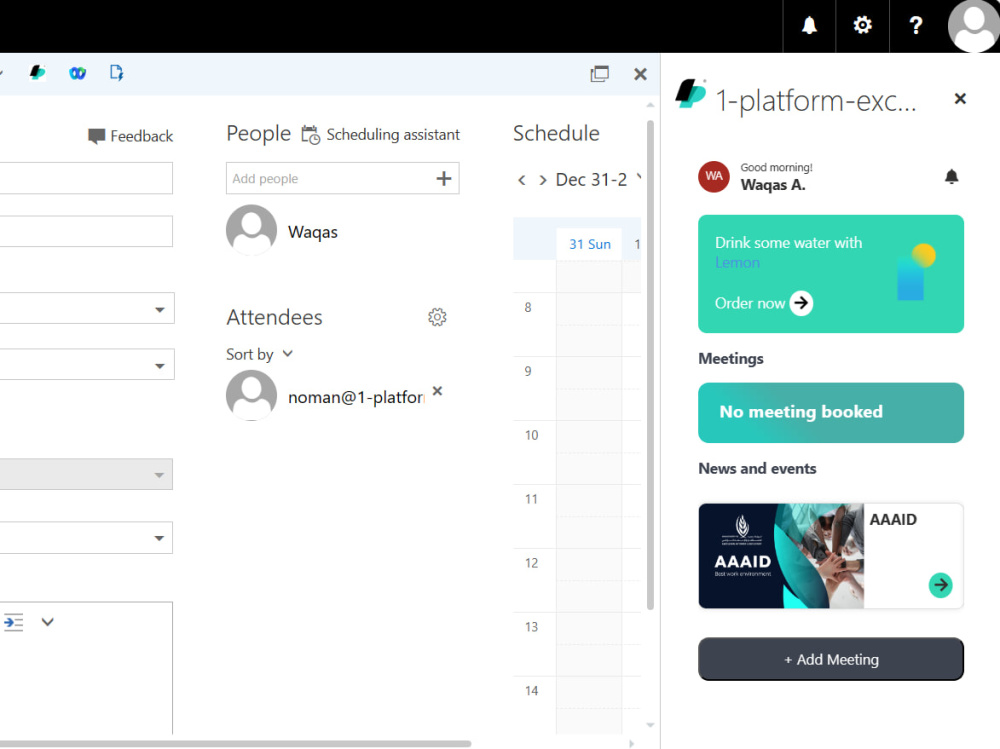
Task: Open the user account avatar menu
Action: point(974,26)
